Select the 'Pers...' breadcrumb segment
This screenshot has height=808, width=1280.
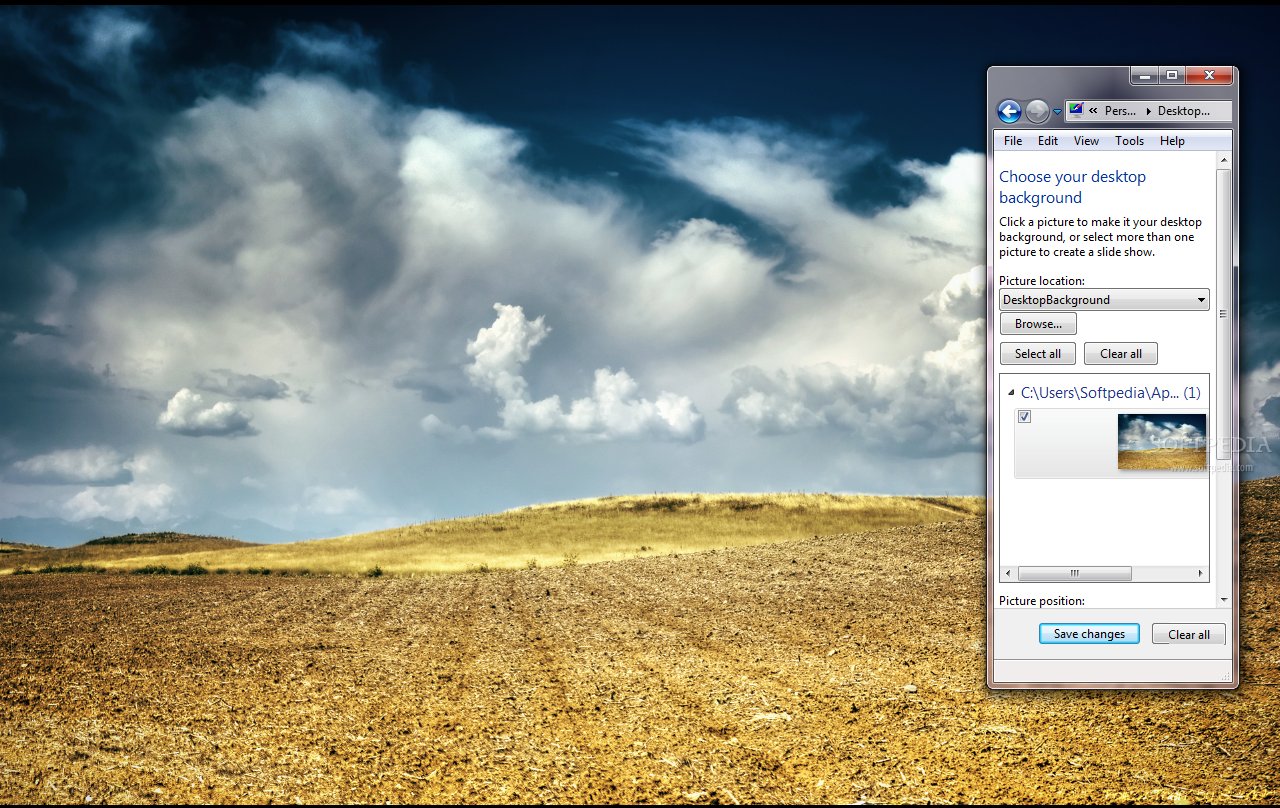(1120, 111)
